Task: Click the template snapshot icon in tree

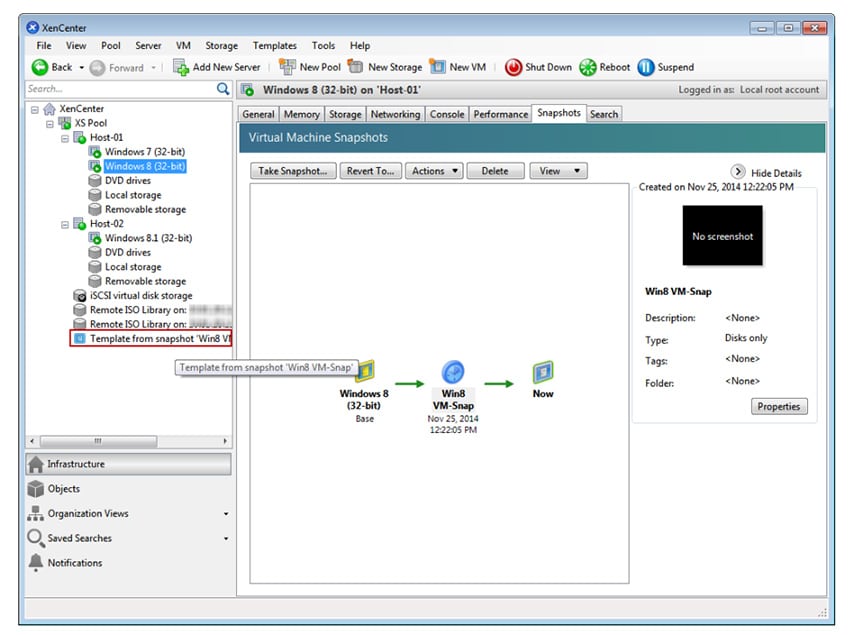Action: coord(80,338)
